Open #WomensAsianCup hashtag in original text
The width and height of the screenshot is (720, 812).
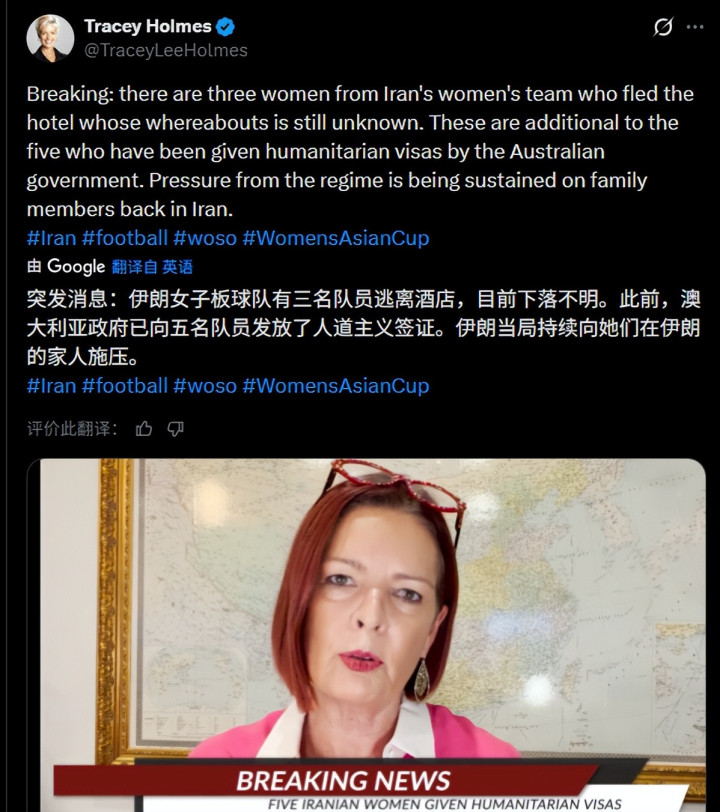pos(336,238)
